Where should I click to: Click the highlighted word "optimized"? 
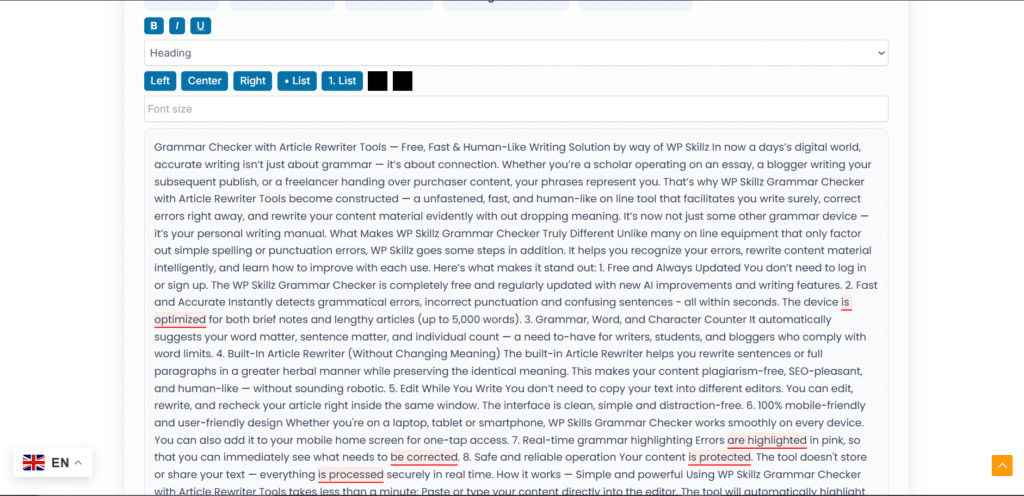(180, 320)
